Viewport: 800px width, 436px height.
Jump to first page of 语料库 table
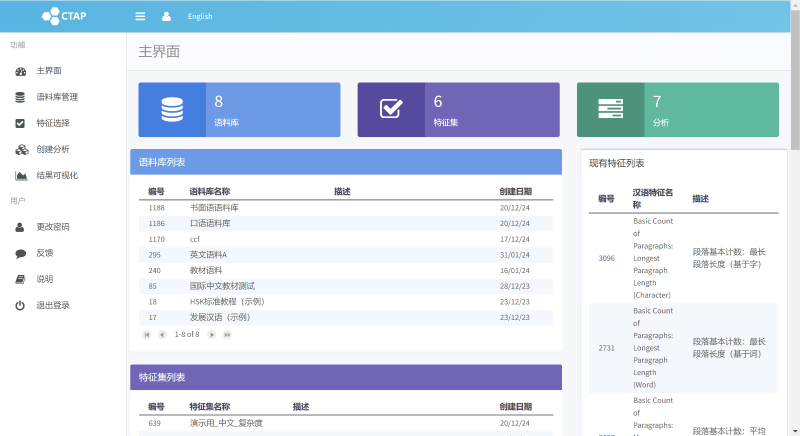147,334
